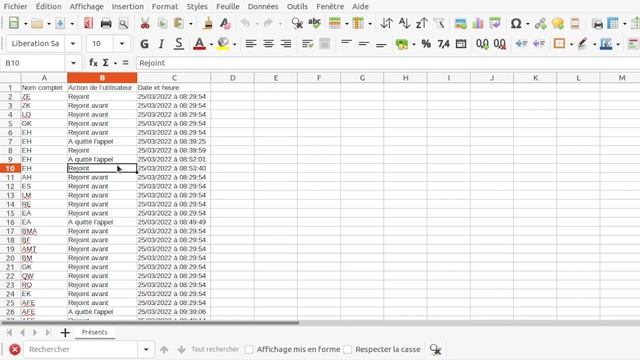Find next down arrow button
Screen dimensions: 640x360
click(x=182, y=349)
